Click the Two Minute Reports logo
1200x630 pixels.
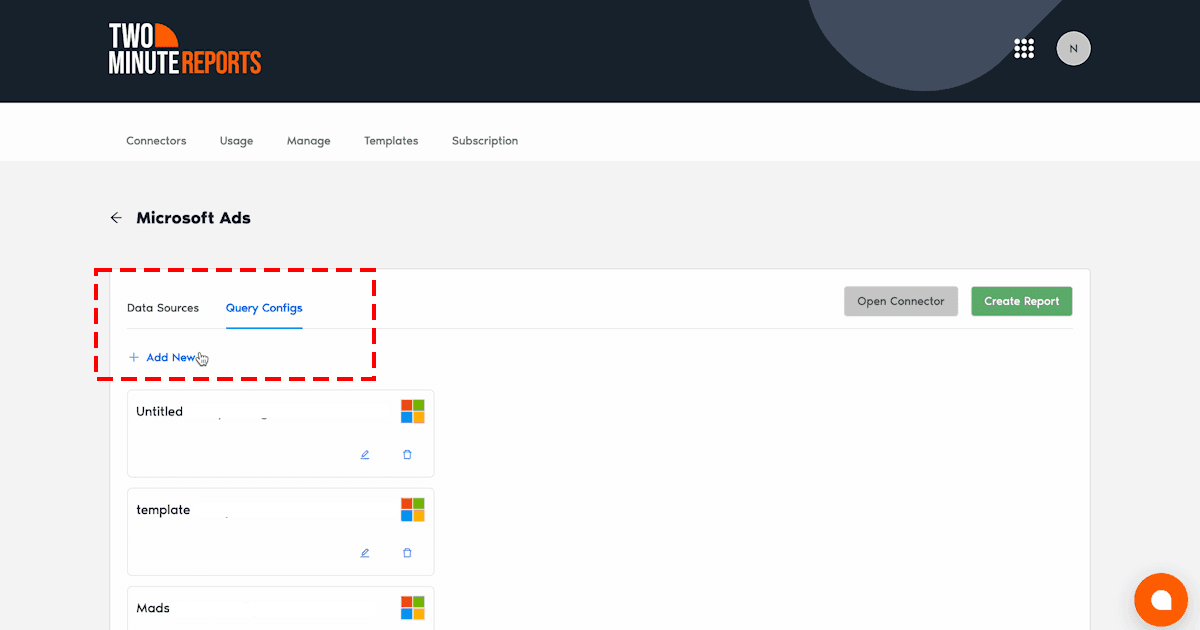pos(184,49)
